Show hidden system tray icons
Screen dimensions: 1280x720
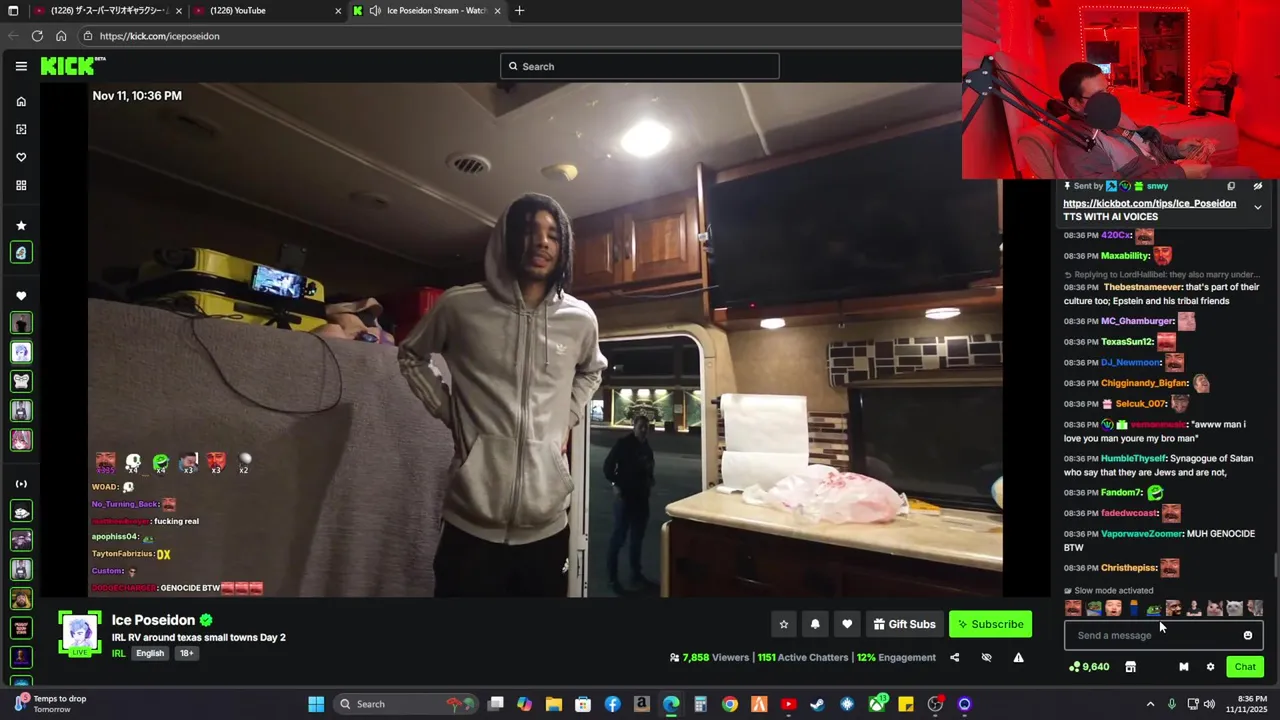click(x=1150, y=704)
